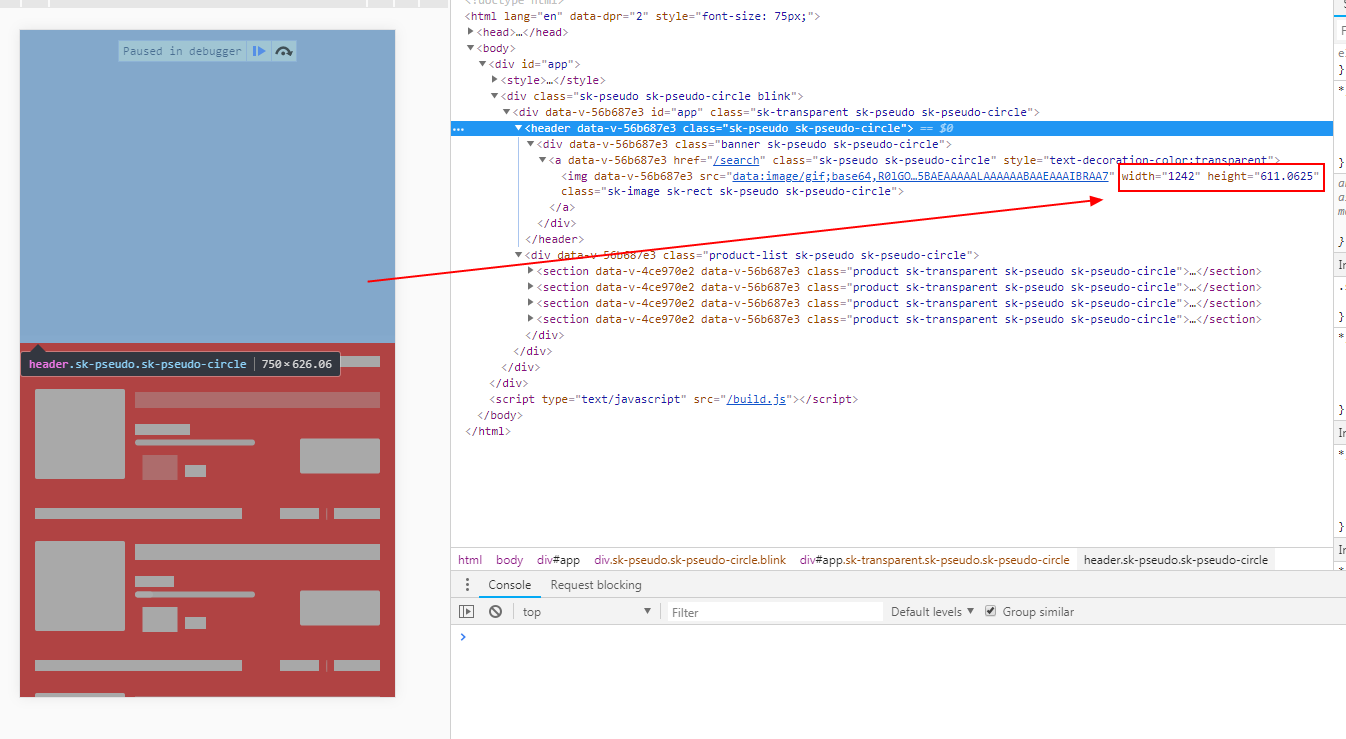Step over next function call icon
The height and width of the screenshot is (739, 1346).
pos(284,51)
